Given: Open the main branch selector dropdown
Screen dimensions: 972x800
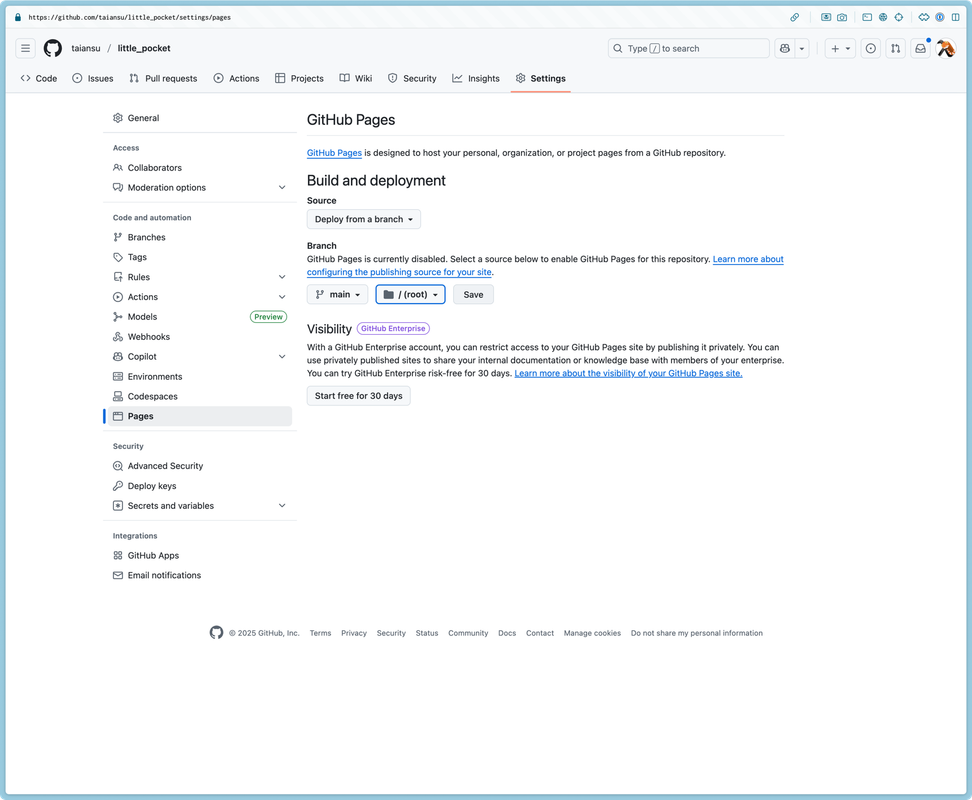Looking at the screenshot, I should 337,294.
